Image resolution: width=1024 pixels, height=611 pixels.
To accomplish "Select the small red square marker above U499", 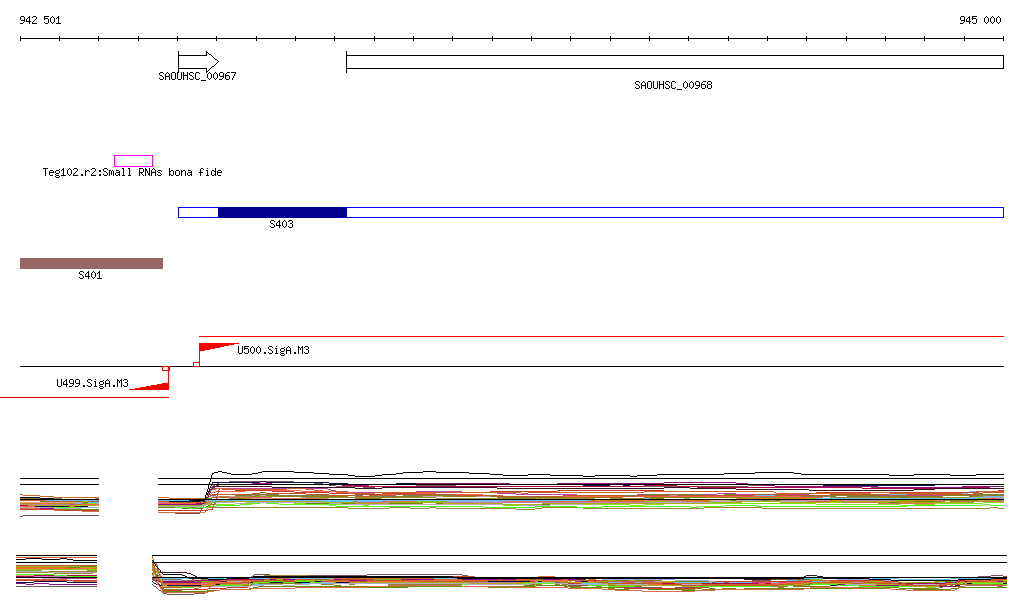I will [166, 369].
